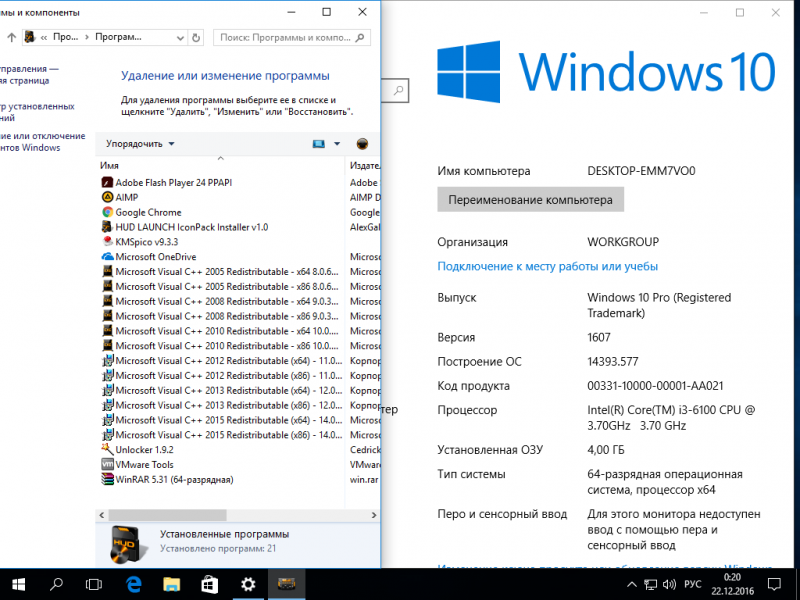Click the VMware Tools icon
800x600 pixels.
click(107, 464)
